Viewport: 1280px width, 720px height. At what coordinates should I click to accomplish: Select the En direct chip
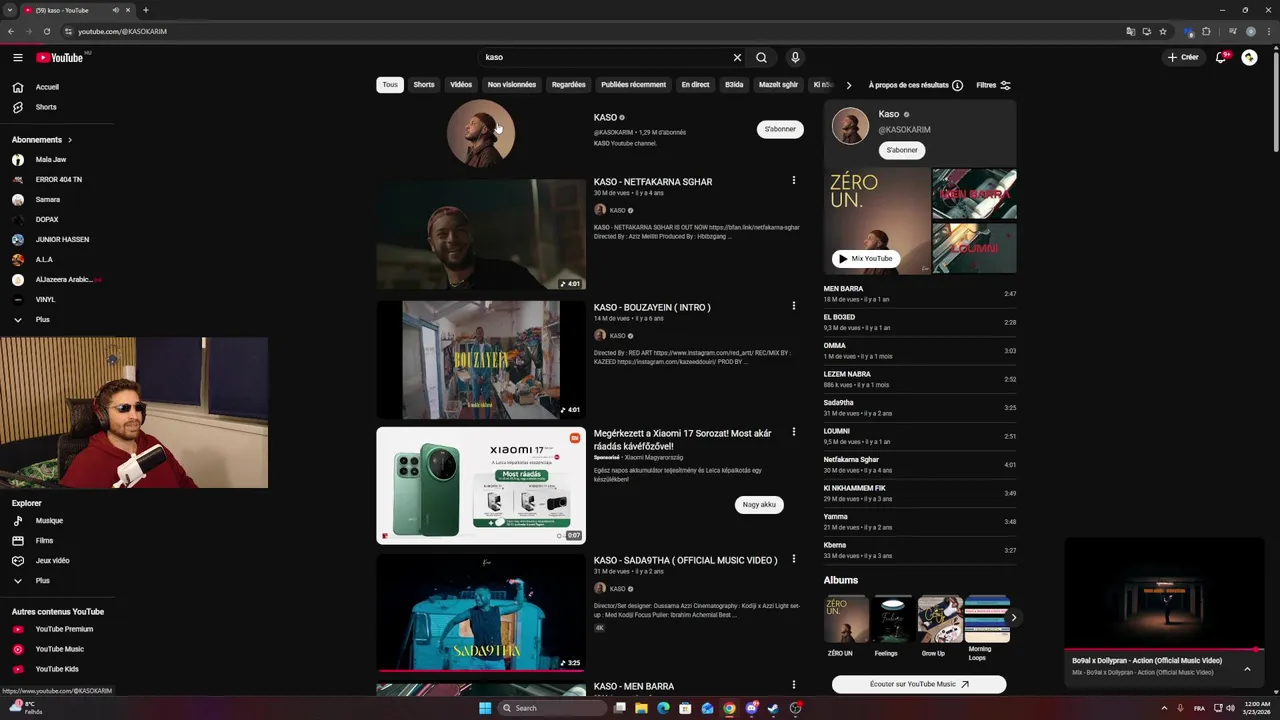[695, 85]
